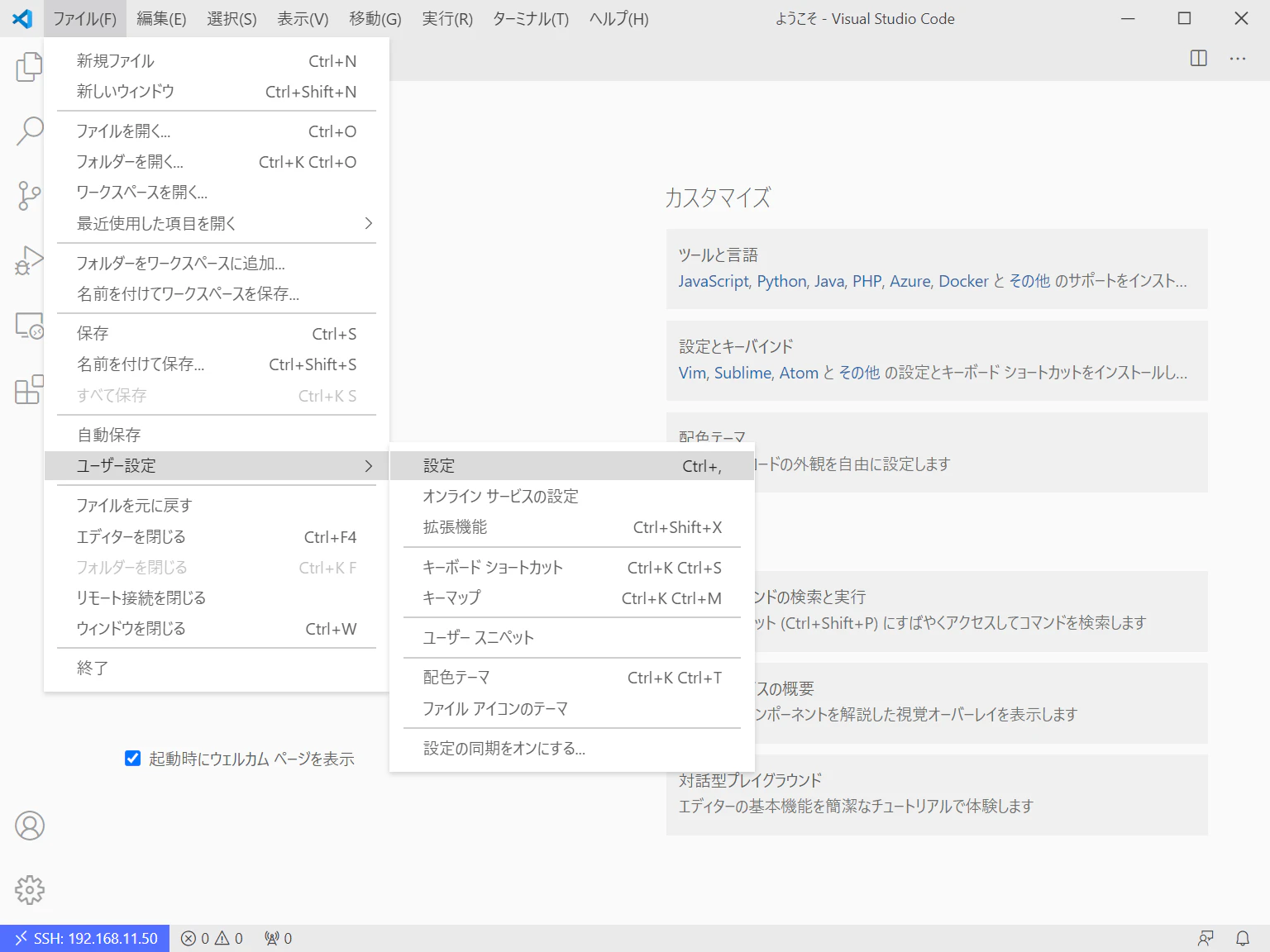Open the Remote Explorer icon

coord(29,326)
